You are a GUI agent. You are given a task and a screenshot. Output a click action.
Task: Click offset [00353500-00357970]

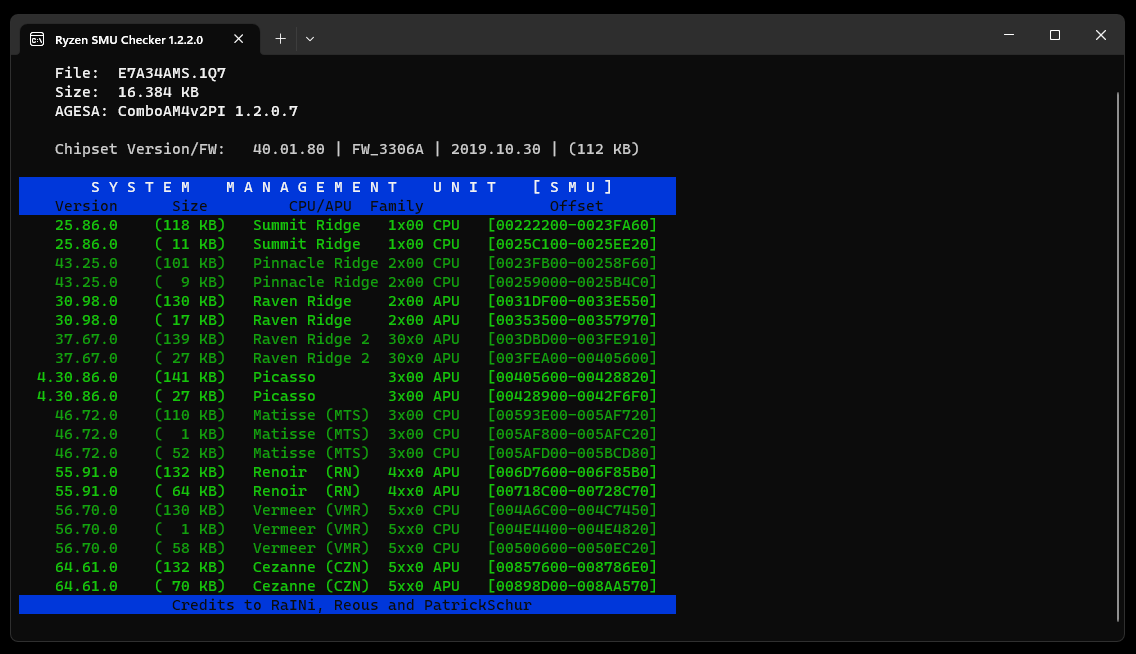572,320
